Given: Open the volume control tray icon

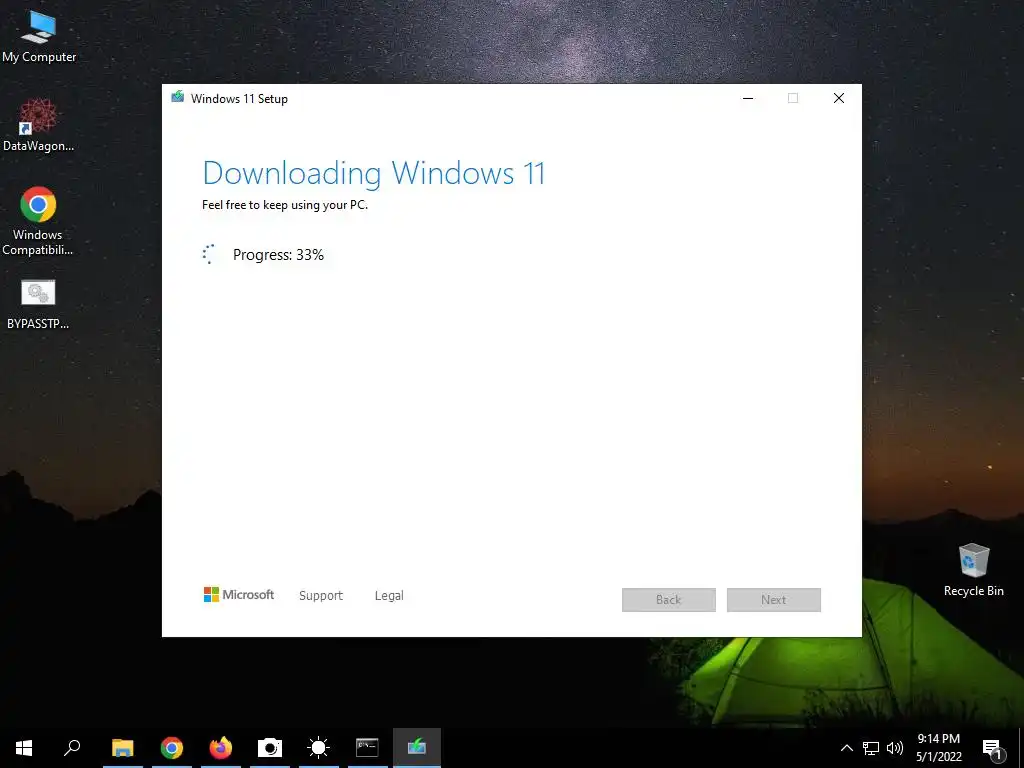Looking at the screenshot, I should coord(895,748).
